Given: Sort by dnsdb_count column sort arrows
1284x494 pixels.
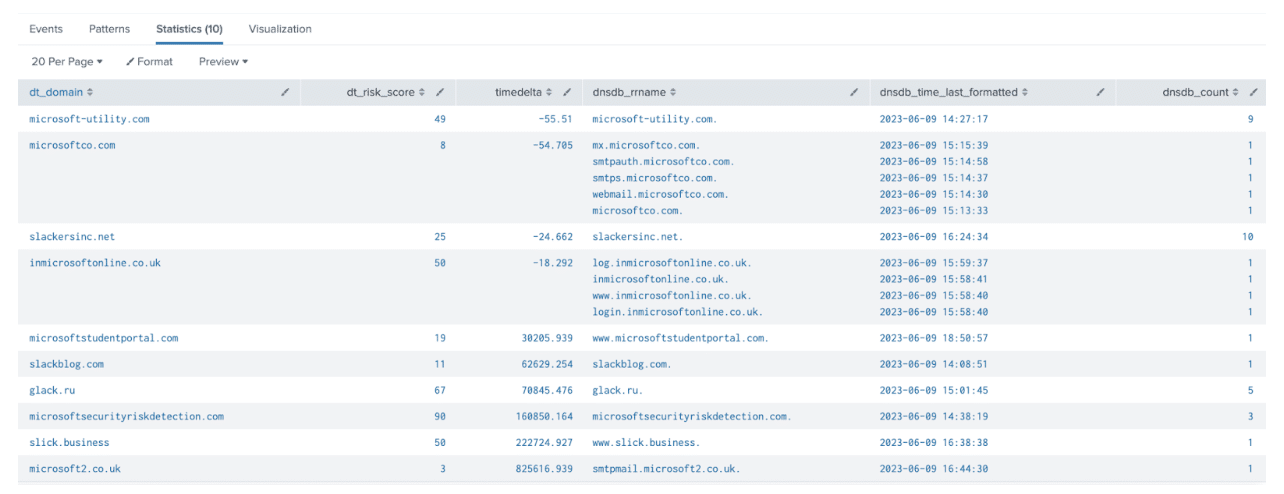Looking at the screenshot, I should coord(1237,92).
